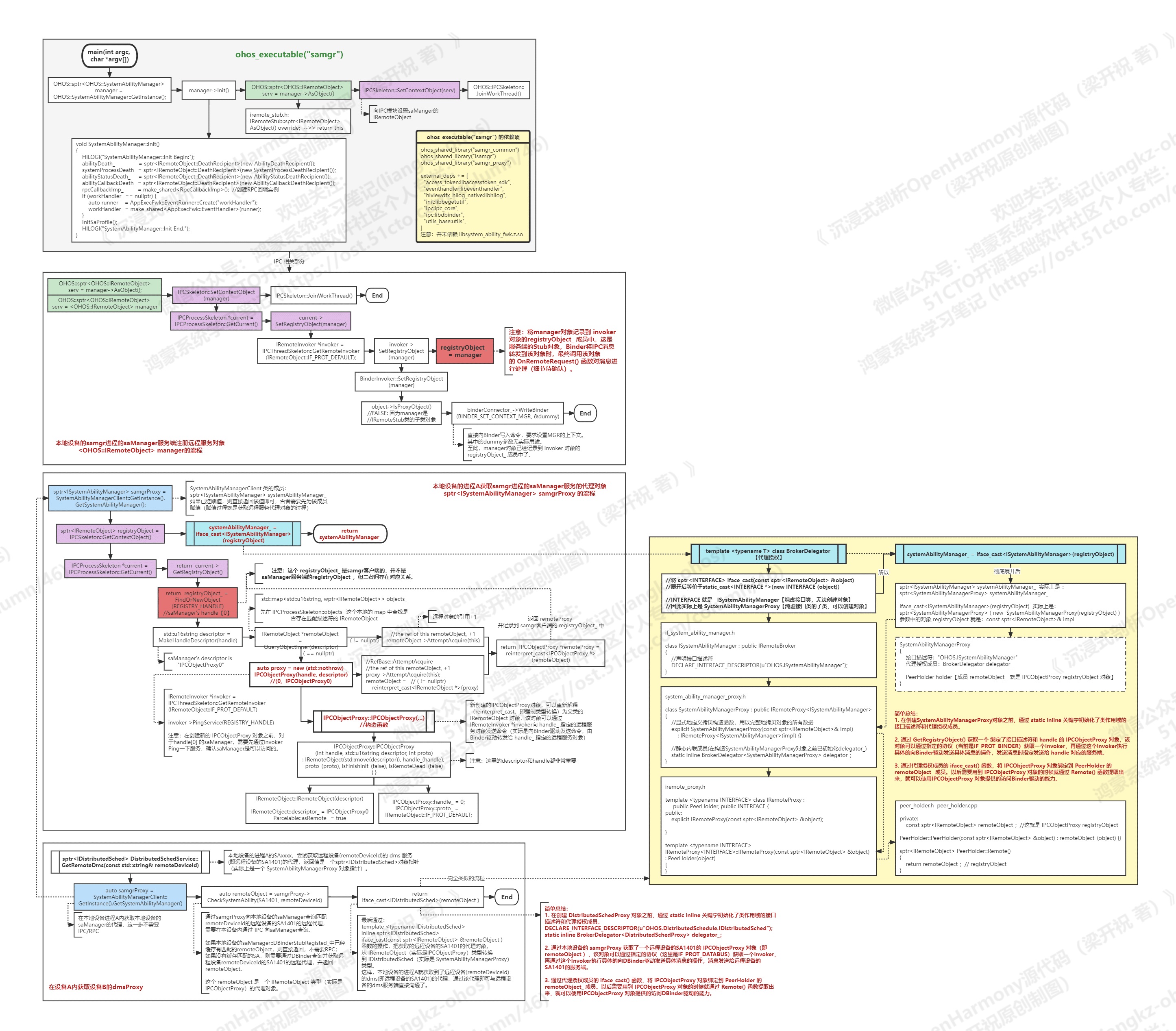Select the End node after IPCSkeleton::JoinWorkThread()

(377, 296)
